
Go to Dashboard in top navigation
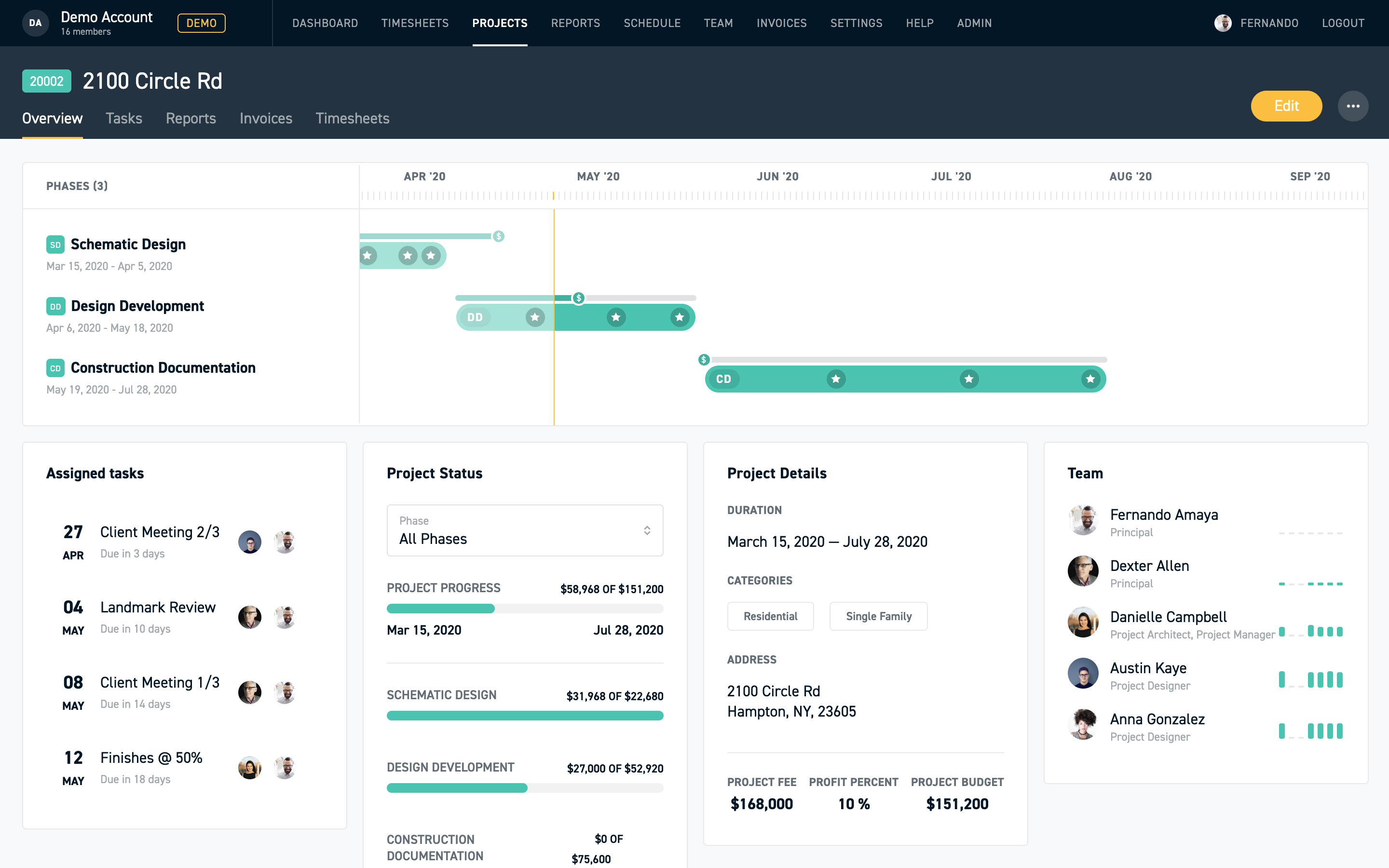click(325, 23)
